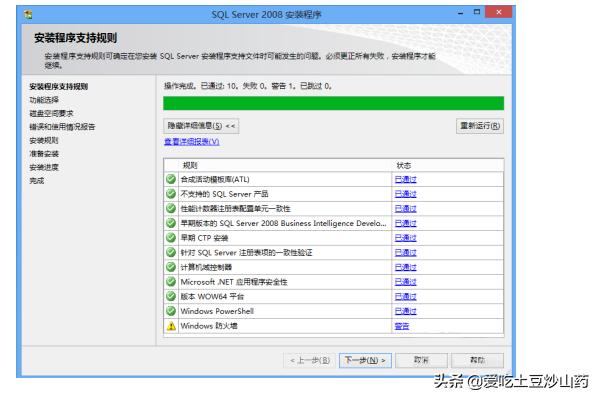Click green check icon for 早期 CTP 安装
The width and height of the screenshot is (600, 400).
pos(171,238)
